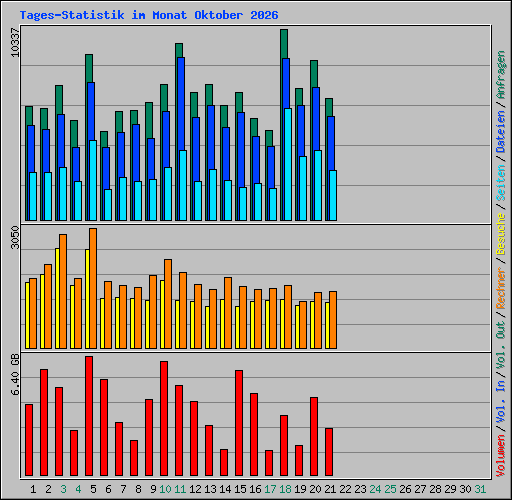Image resolution: width=512 pixels, height=500 pixels.
Task: Click the tallest green Anfragen bar for day 18
Action: pyautogui.click(x=284, y=43)
